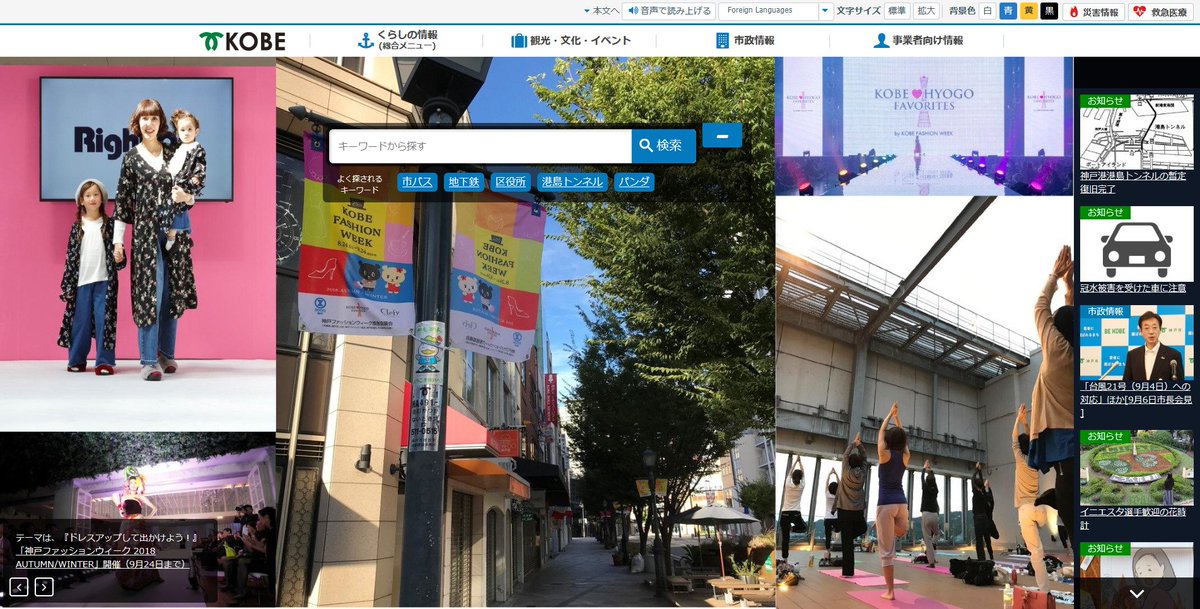Viewport: 1200px width, 609px height.
Task: Set text size to 拡大
Action: [927, 11]
